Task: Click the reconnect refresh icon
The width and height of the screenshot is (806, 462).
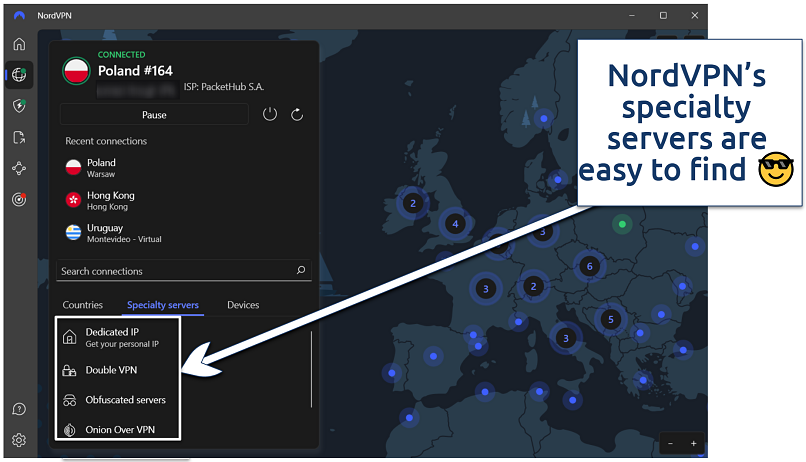Action: pyautogui.click(x=297, y=115)
